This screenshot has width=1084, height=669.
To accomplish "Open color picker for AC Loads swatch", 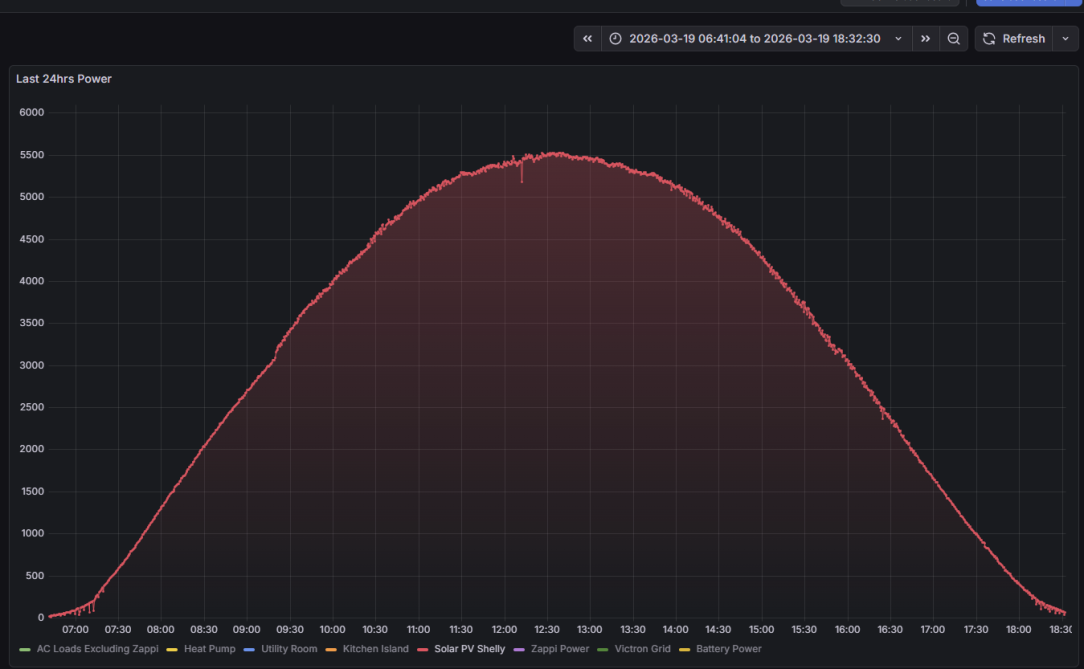I will [x=25, y=650].
